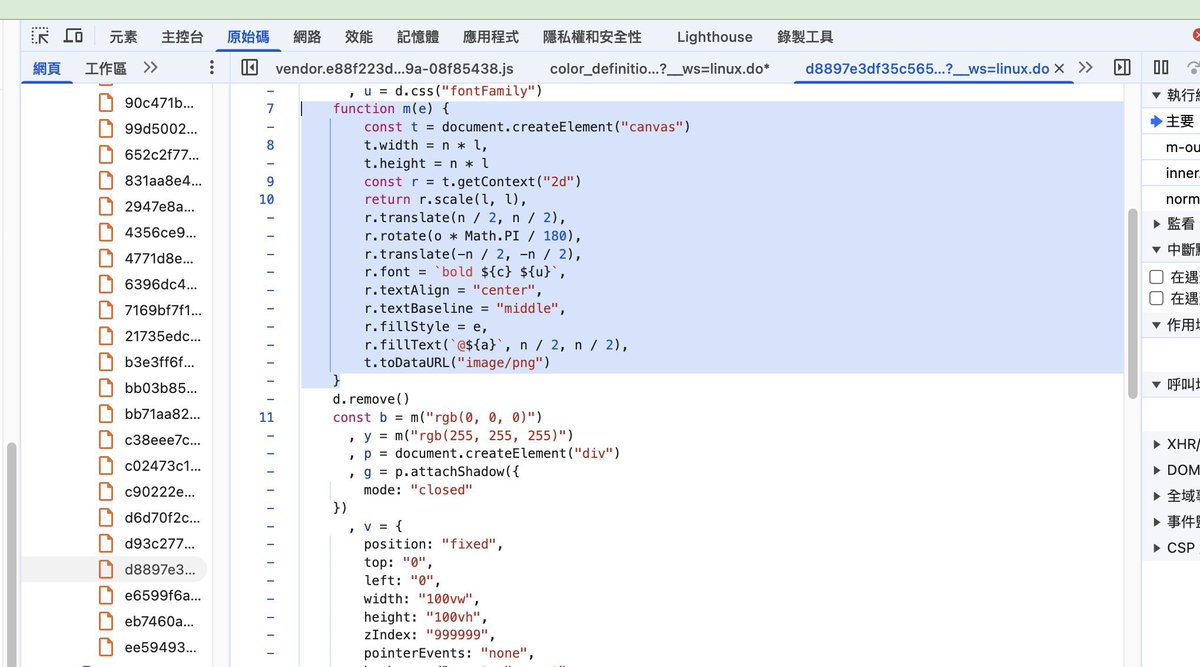This screenshot has width=1200, height=667.
Task: Switch to the 元素 panel tab
Action: coord(124,37)
